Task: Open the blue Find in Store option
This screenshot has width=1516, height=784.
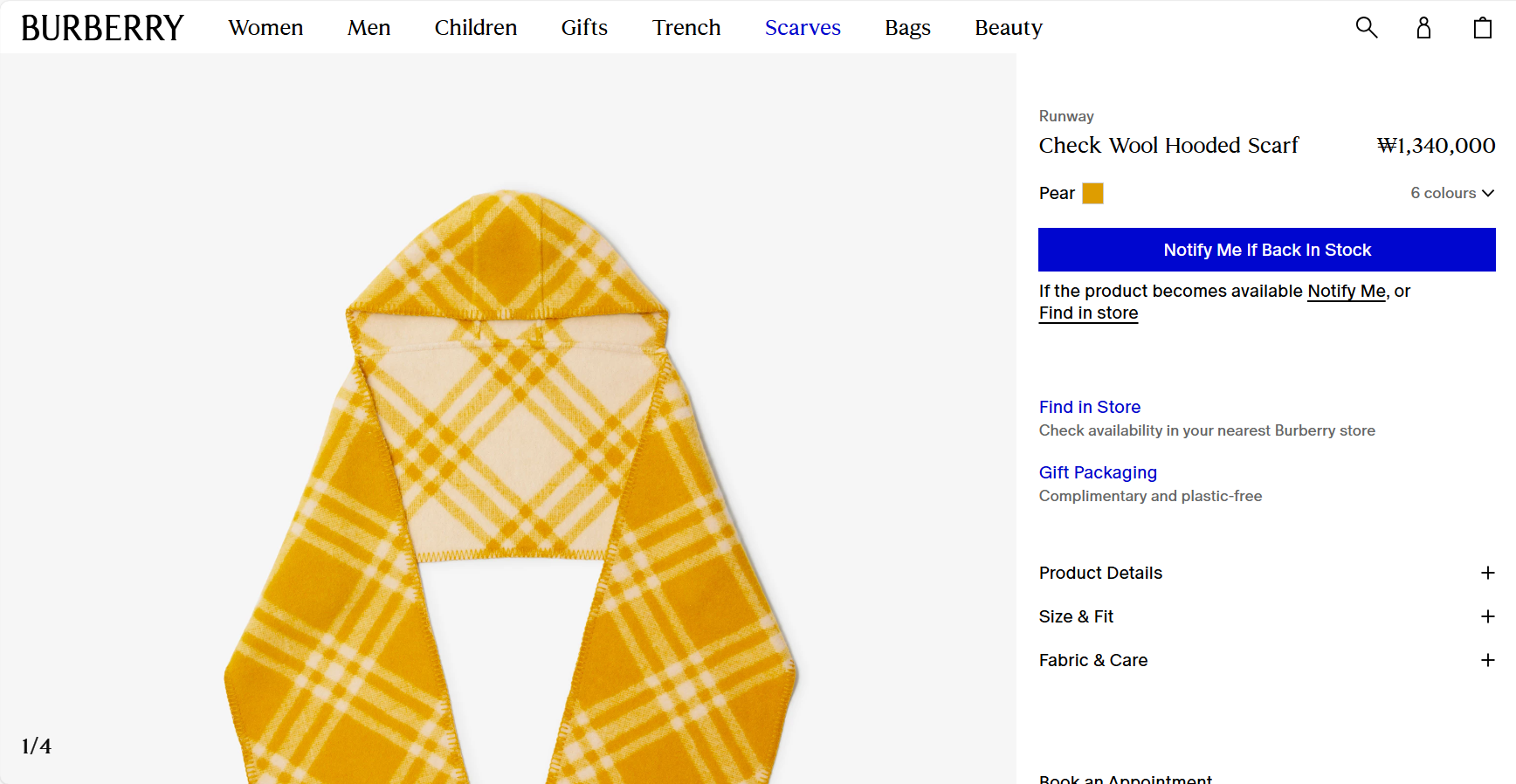Action: pos(1089,407)
